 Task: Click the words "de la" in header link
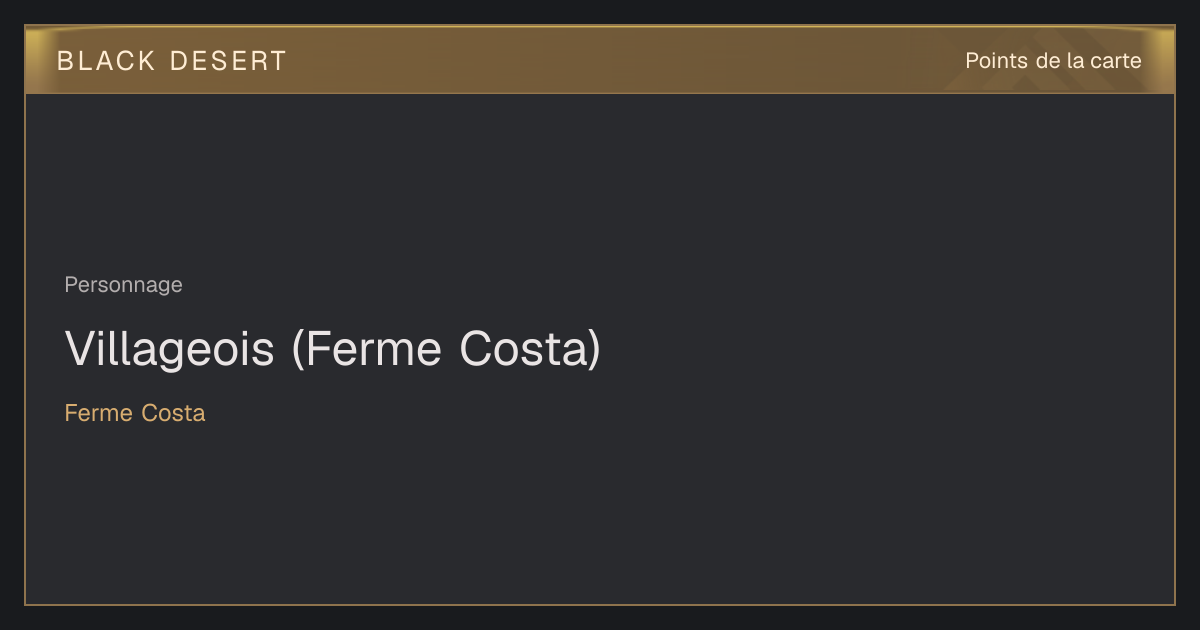(1060, 61)
